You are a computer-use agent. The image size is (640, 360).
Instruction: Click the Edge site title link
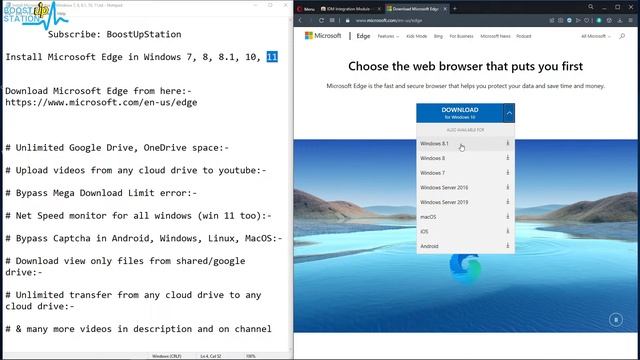click(x=363, y=36)
